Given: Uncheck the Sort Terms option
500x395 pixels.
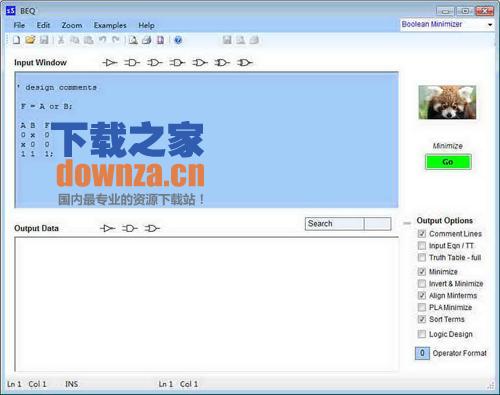Looking at the screenshot, I should (x=422, y=319).
